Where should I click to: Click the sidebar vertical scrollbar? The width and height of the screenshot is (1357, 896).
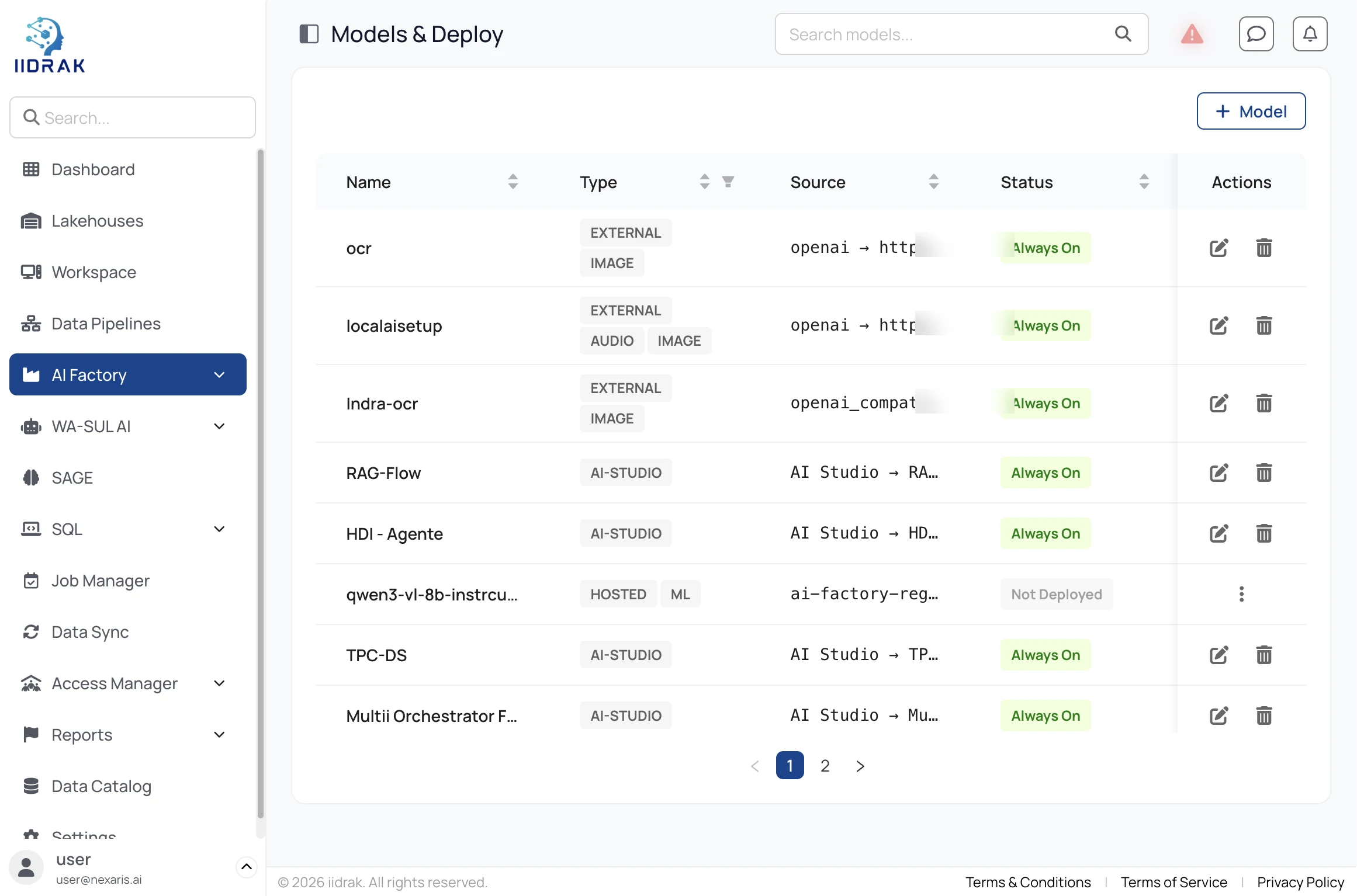pyautogui.click(x=260, y=485)
